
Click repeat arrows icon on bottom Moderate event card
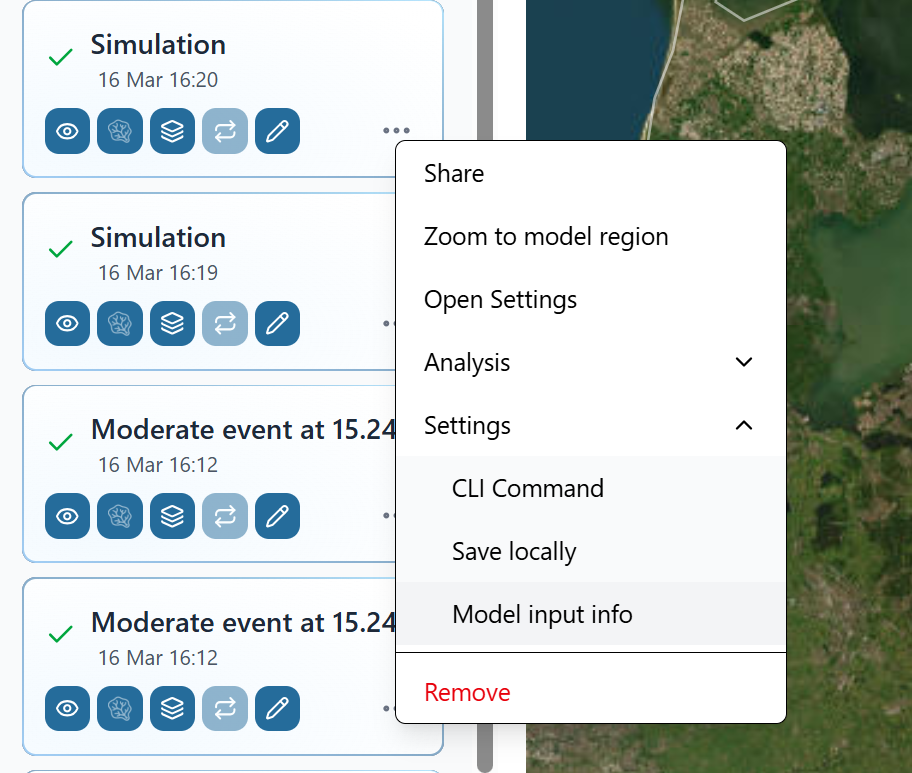click(225, 709)
